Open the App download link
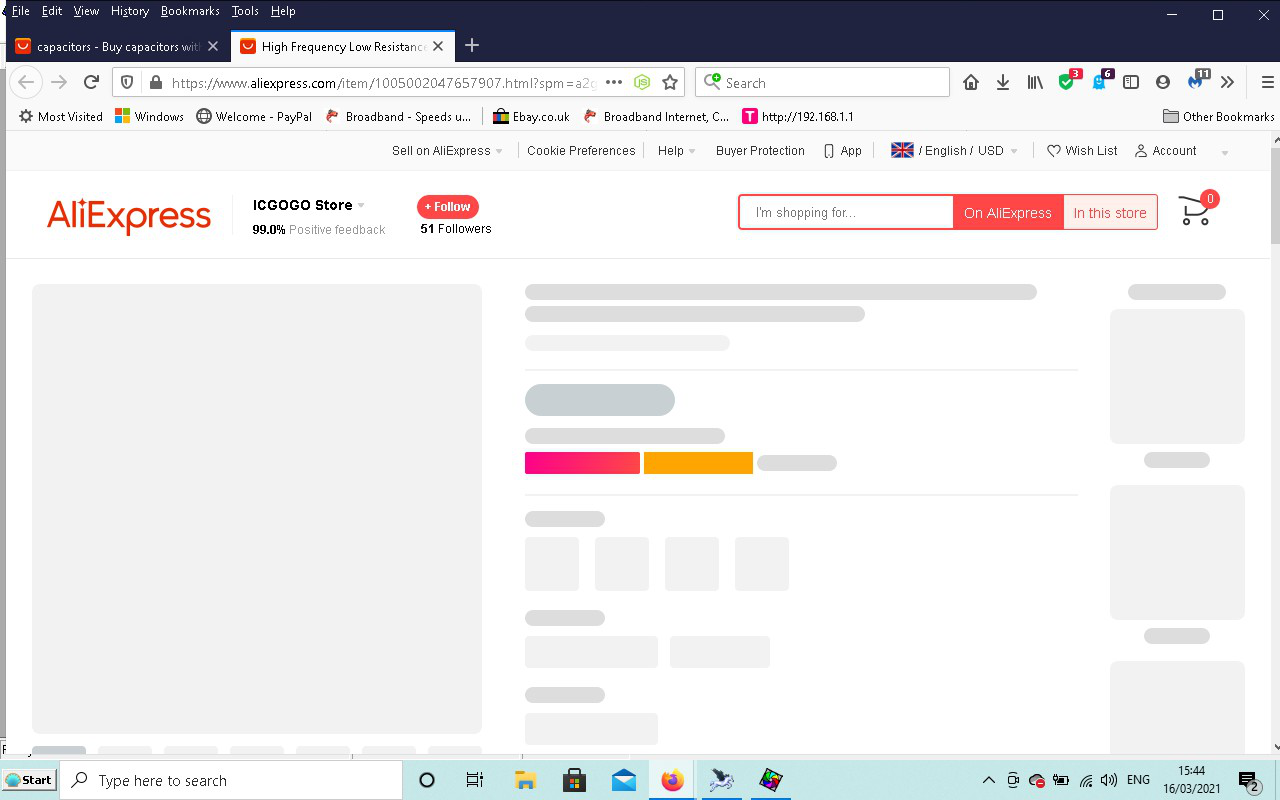 click(x=842, y=151)
